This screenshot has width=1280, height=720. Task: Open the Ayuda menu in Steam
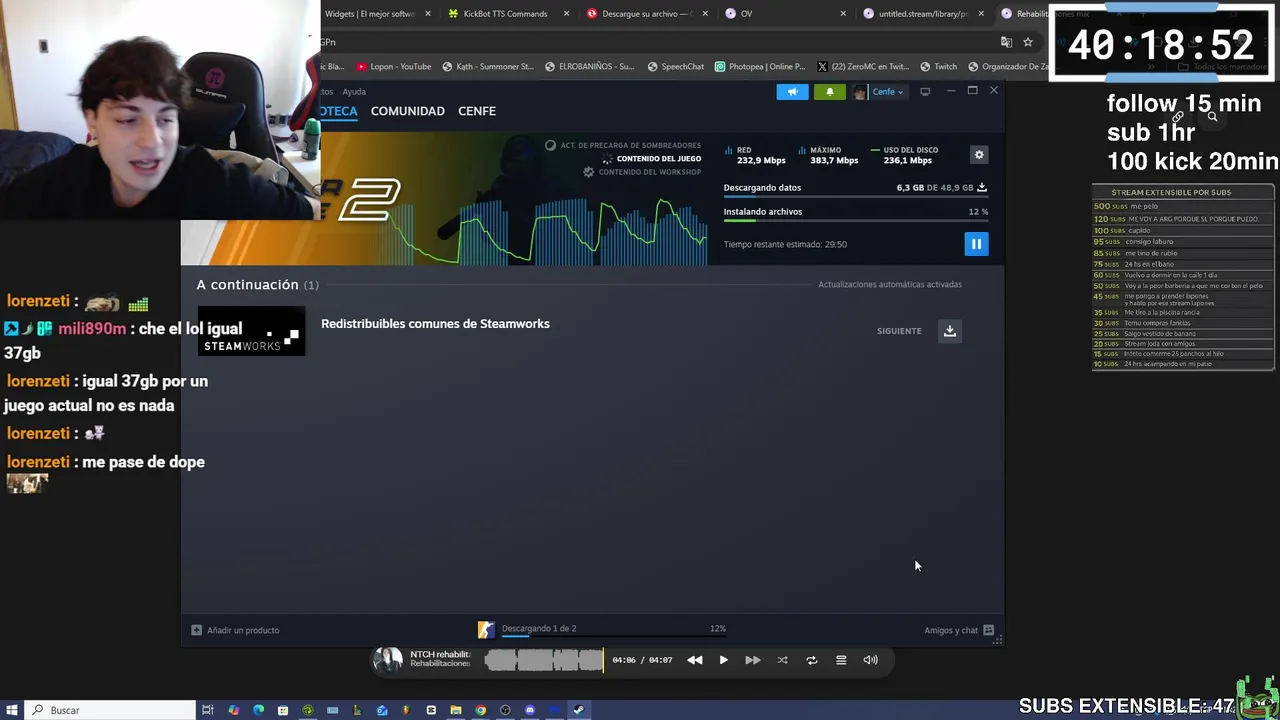(354, 92)
